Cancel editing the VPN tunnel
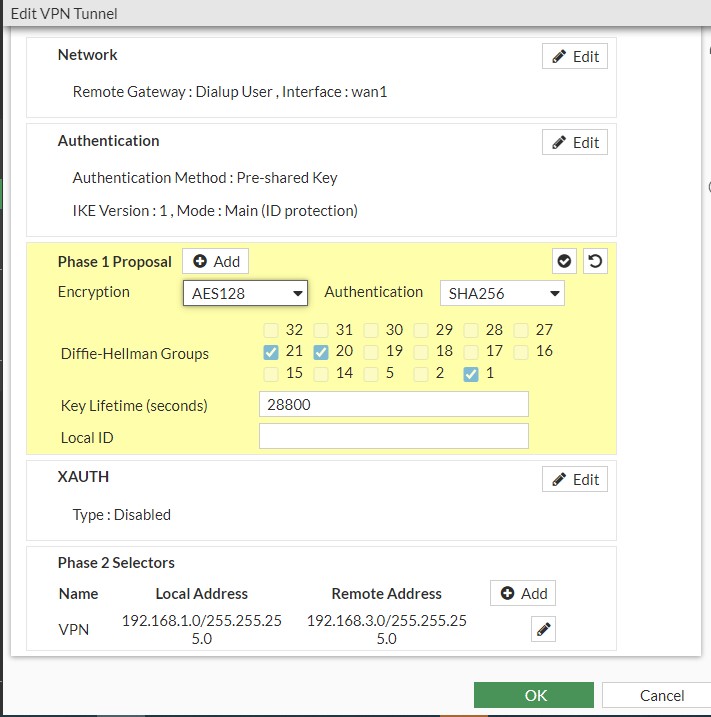The width and height of the screenshot is (711, 717). 661,695
